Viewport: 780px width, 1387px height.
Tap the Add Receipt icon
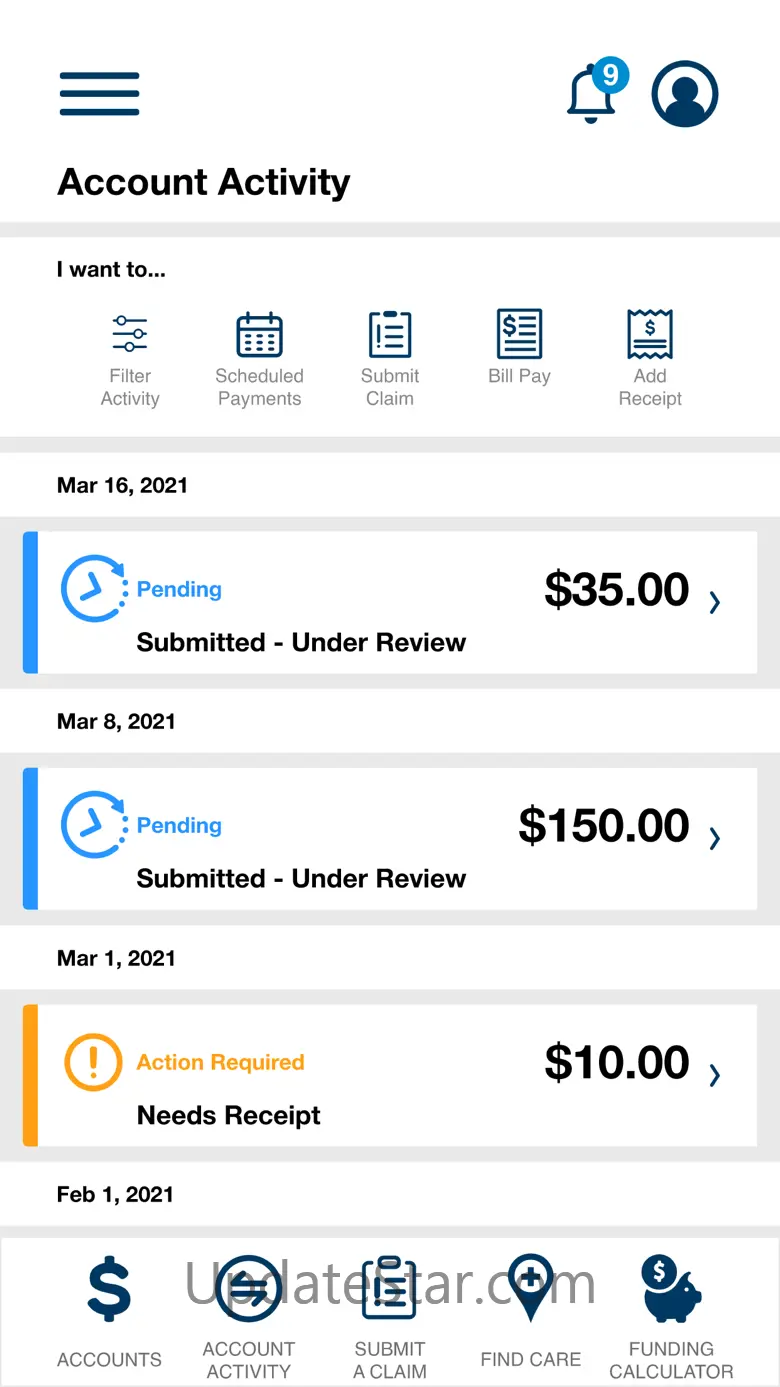point(650,335)
